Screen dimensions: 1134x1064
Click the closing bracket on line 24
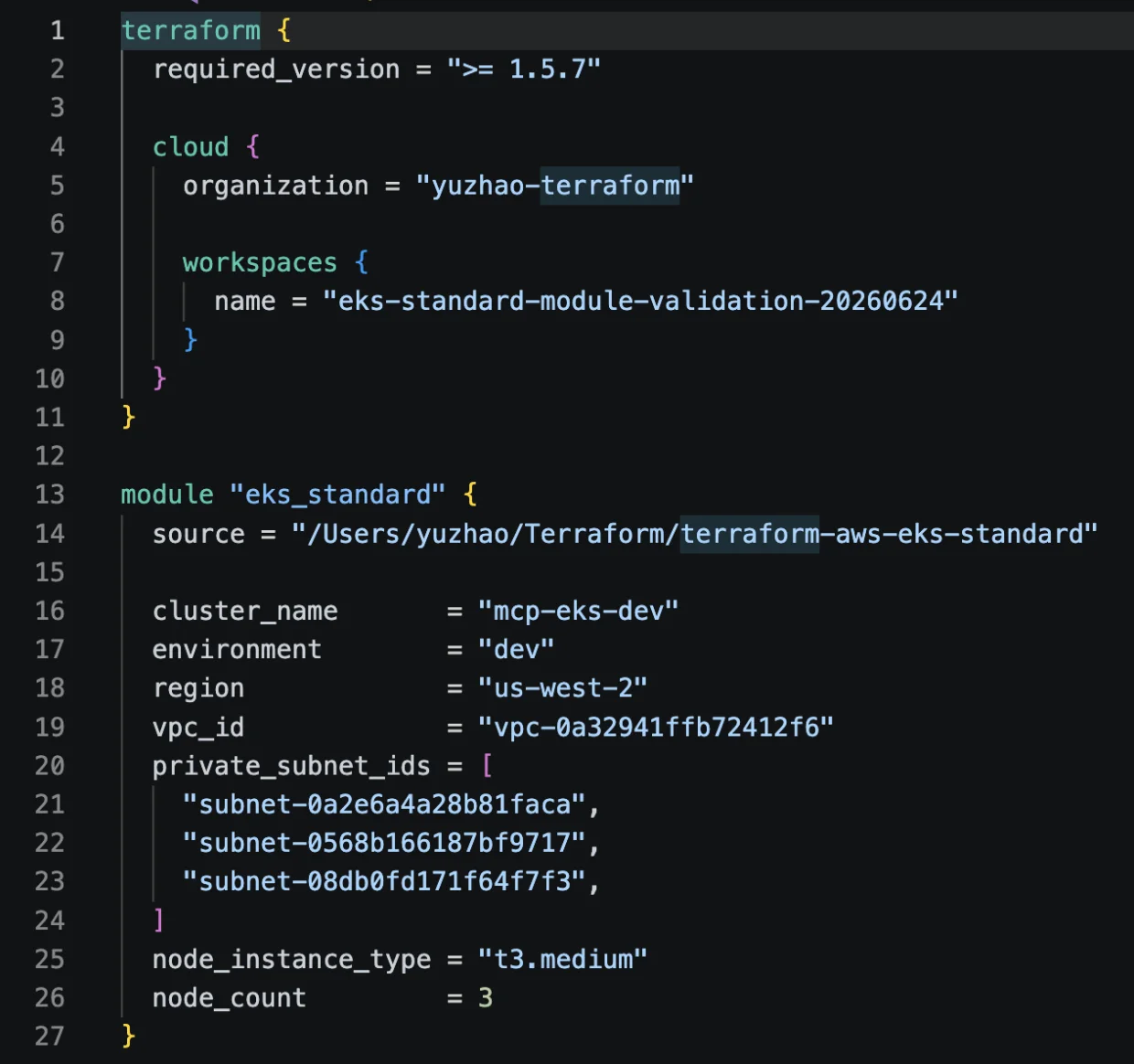pyautogui.click(x=159, y=920)
